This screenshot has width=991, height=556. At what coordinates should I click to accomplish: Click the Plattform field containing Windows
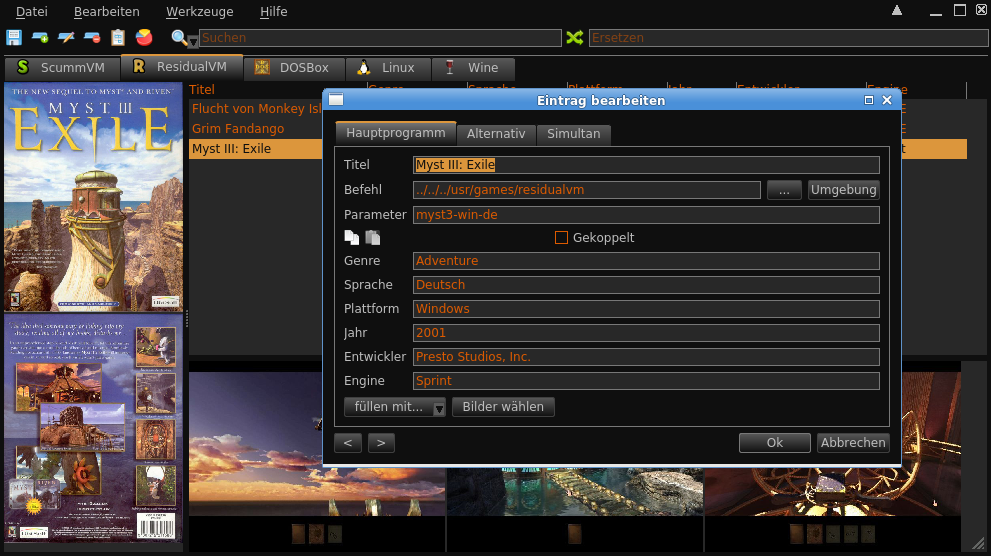point(646,309)
